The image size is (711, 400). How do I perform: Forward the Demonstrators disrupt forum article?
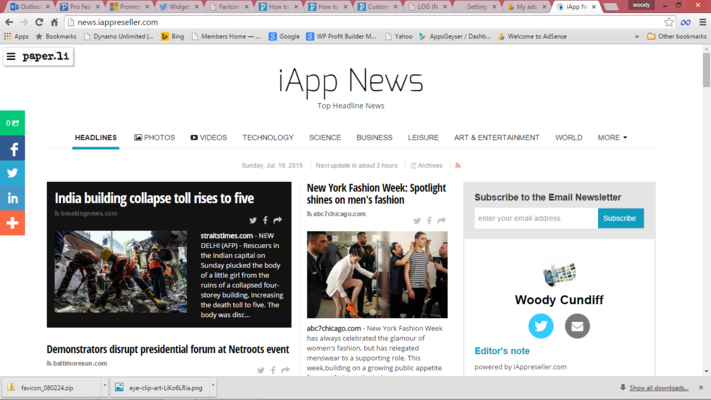pos(285,371)
